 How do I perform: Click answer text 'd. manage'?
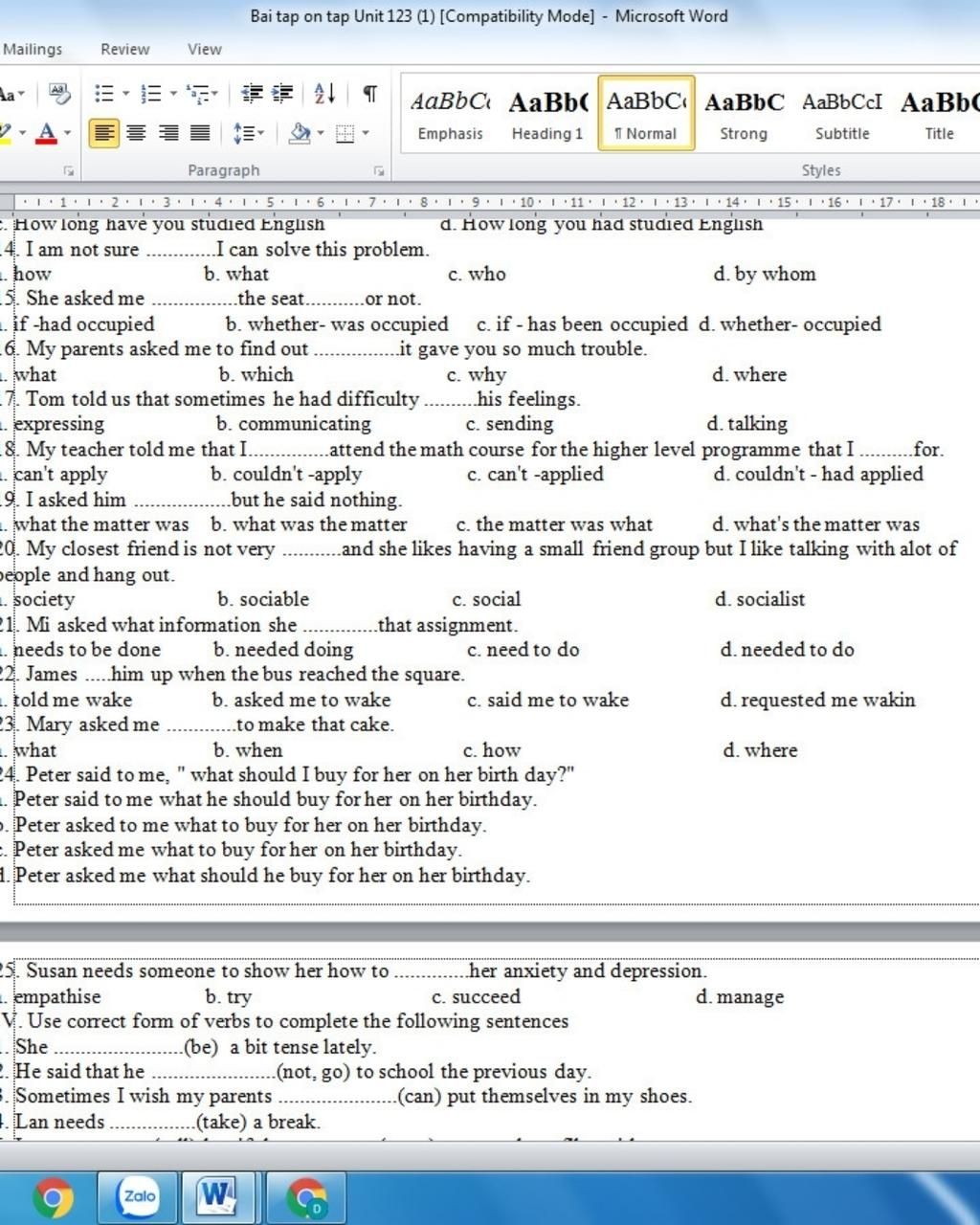pyautogui.click(x=740, y=996)
